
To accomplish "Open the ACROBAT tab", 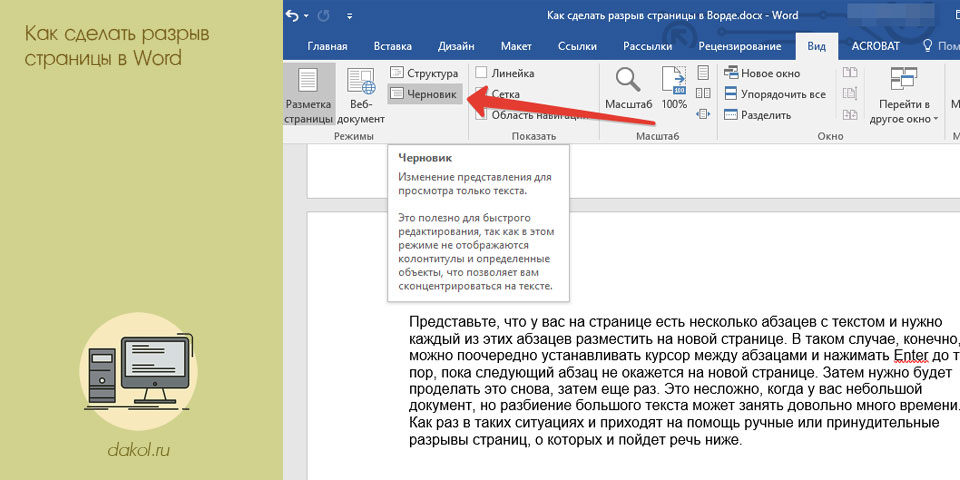I will pos(876,47).
